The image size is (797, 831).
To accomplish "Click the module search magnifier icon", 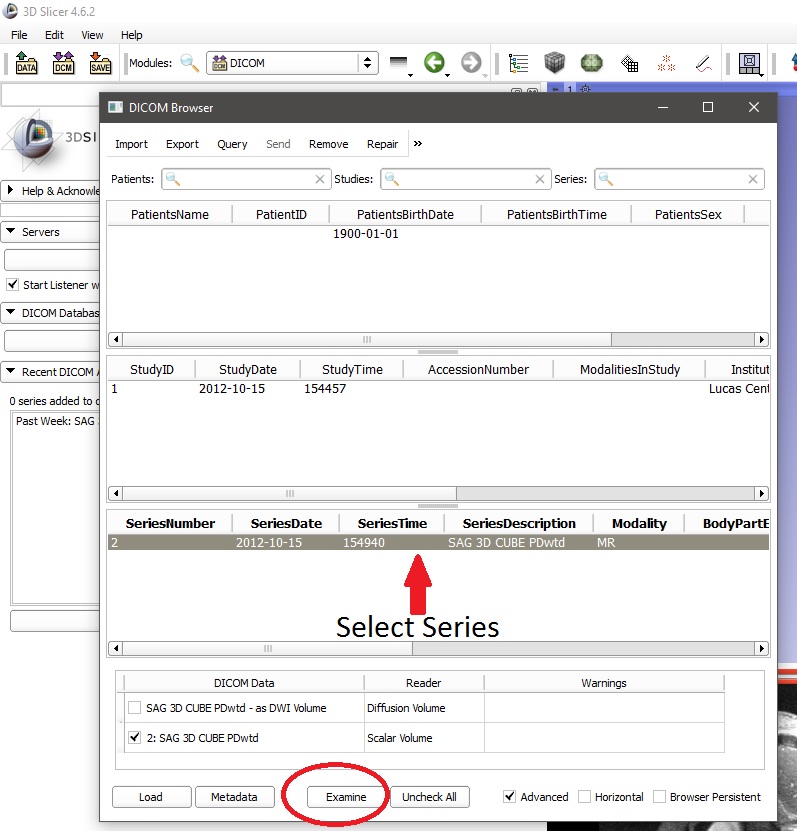I will point(189,63).
